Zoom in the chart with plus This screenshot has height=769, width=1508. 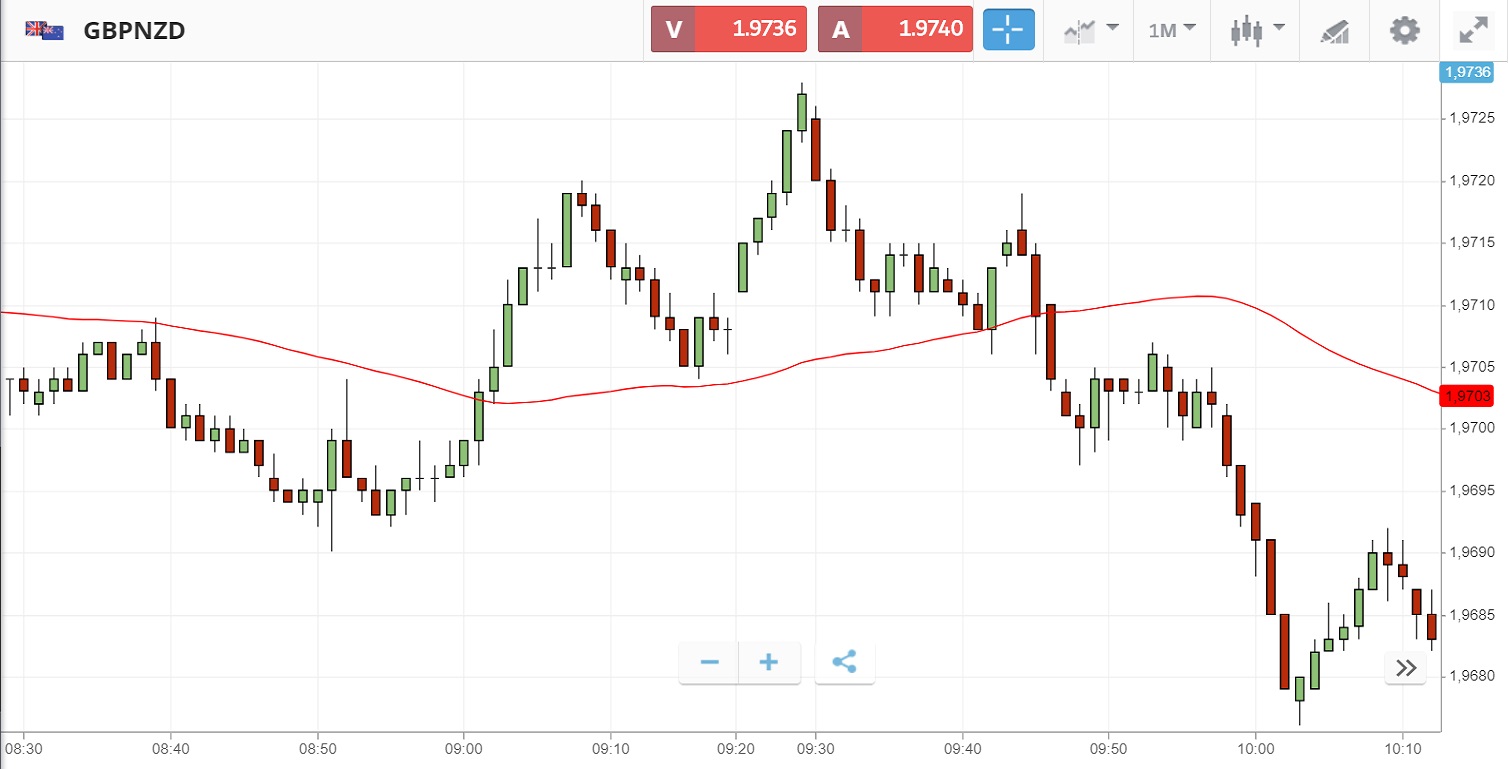point(769,662)
